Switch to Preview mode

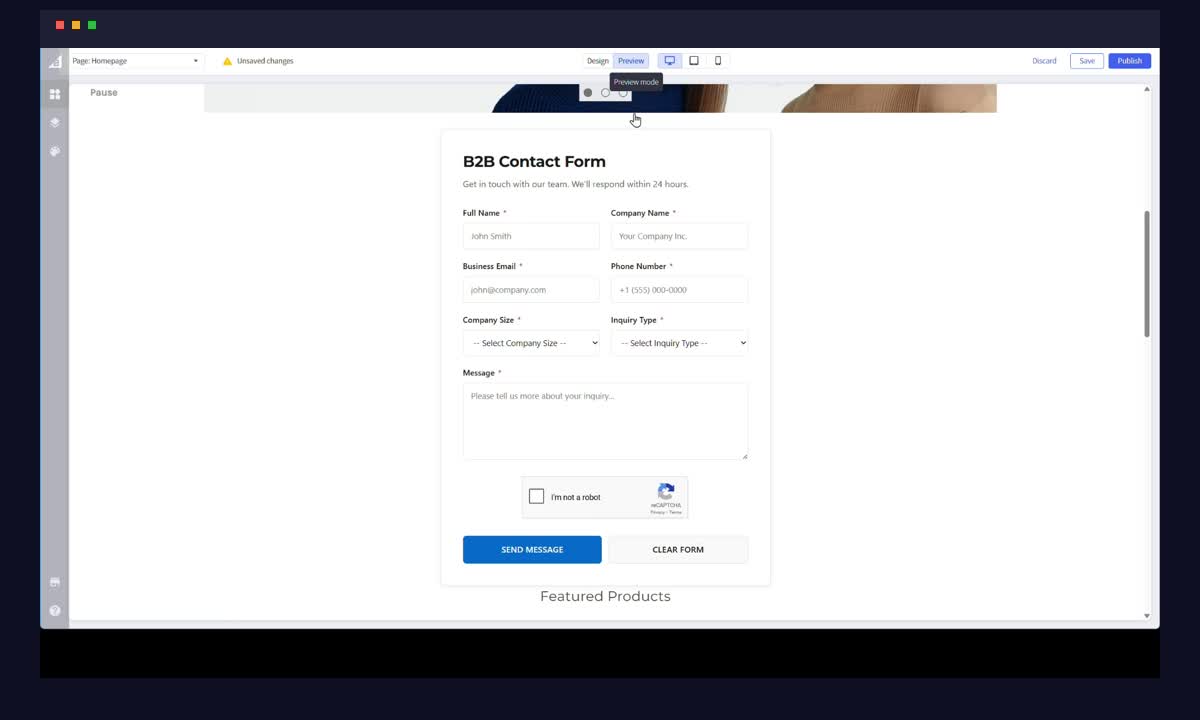pyautogui.click(x=631, y=60)
